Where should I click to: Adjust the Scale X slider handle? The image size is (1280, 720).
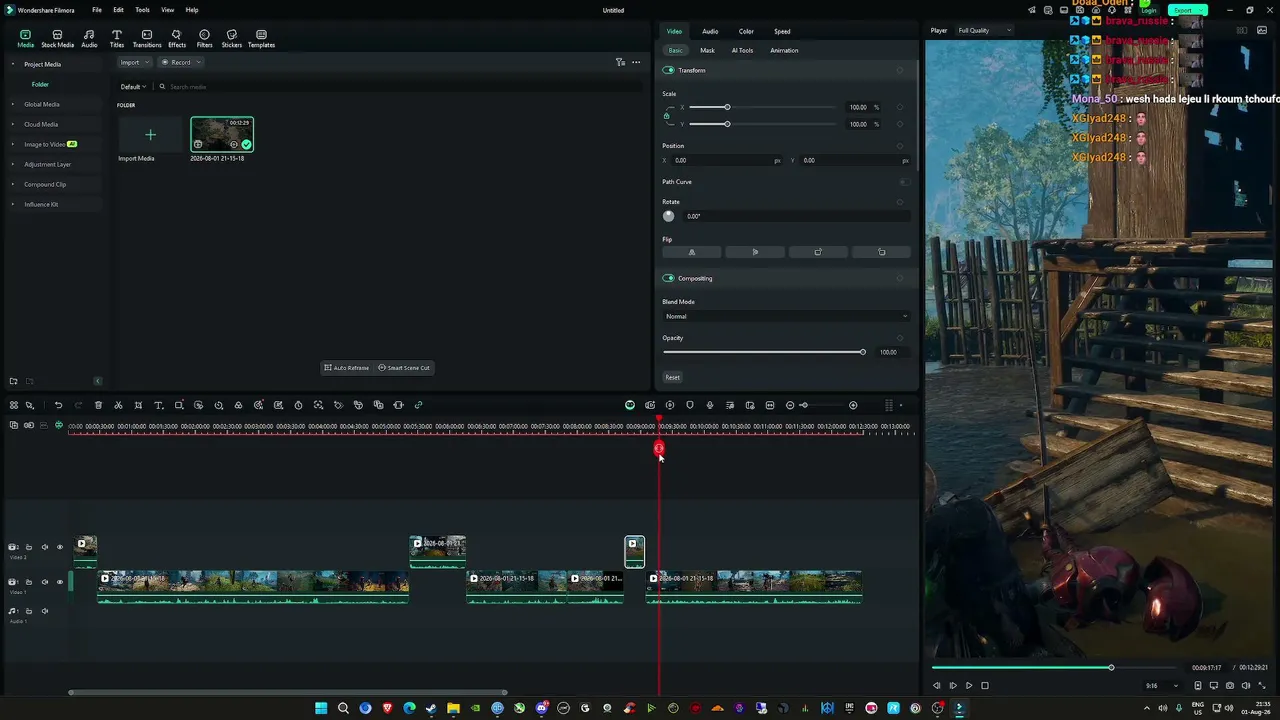(x=727, y=107)
